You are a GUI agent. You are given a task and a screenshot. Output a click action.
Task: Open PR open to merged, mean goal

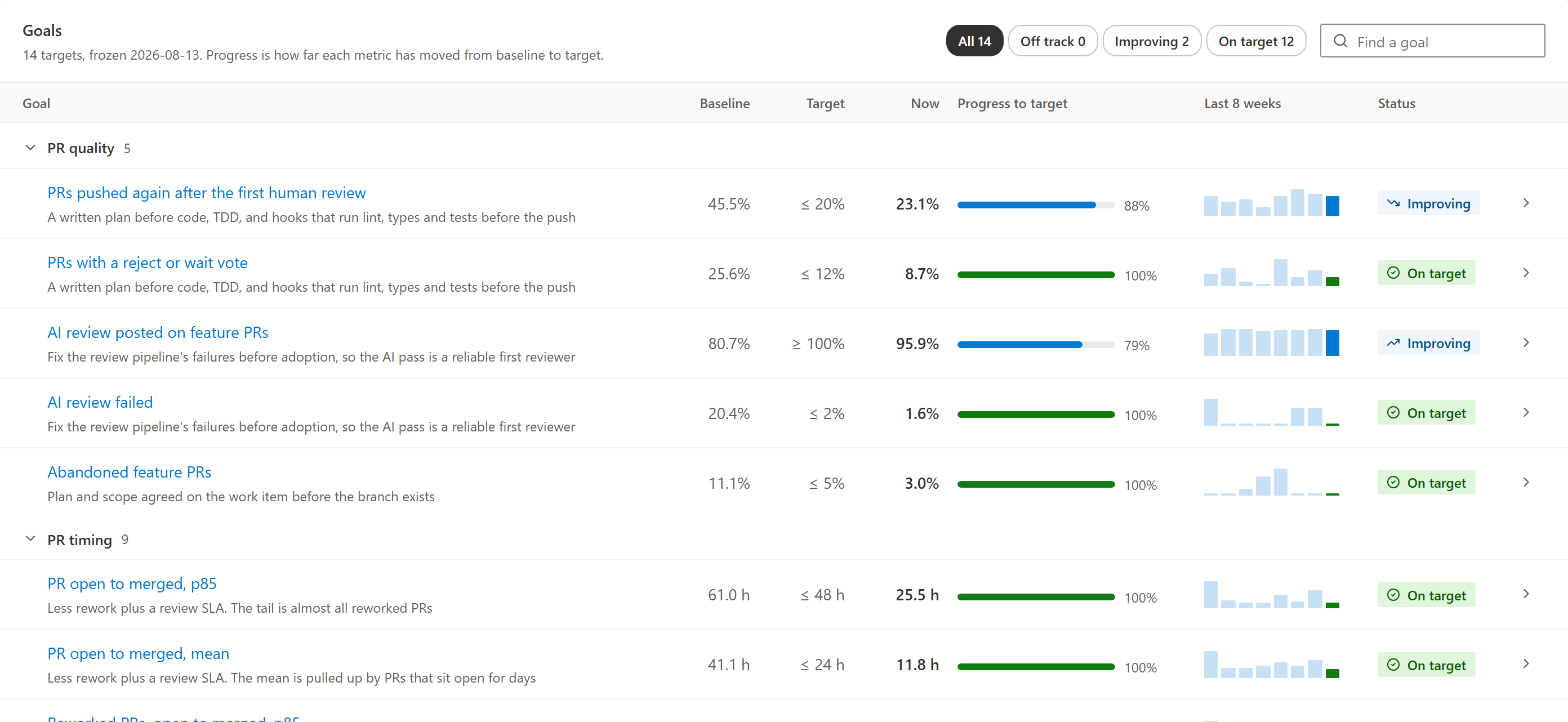[x=138, y=654]
